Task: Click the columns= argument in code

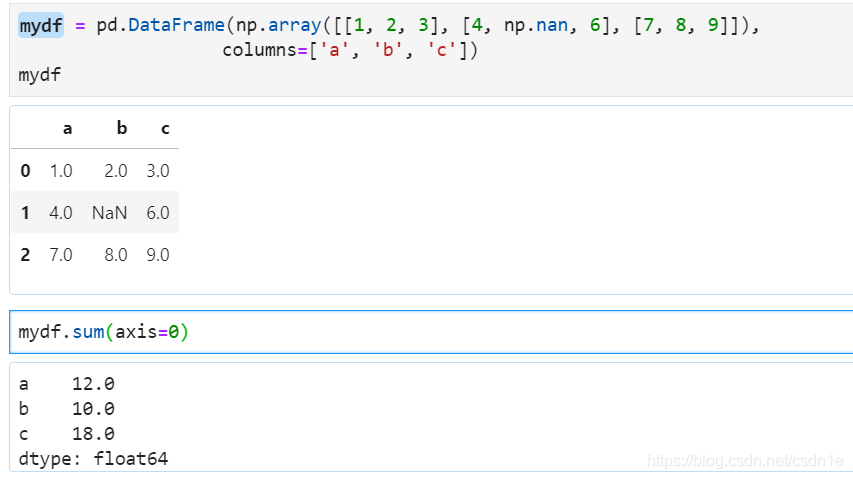Action: [x=265, y=50]
